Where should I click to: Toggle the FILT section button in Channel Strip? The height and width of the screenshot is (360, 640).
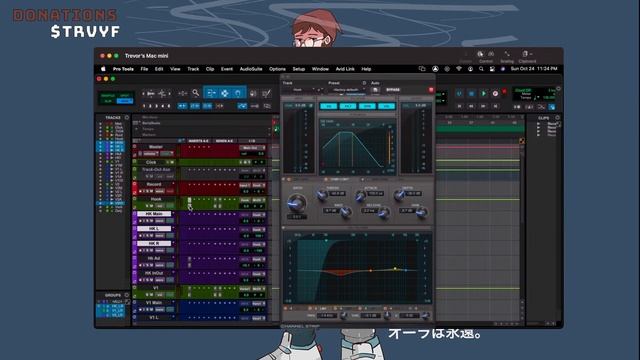click(348, 106)
